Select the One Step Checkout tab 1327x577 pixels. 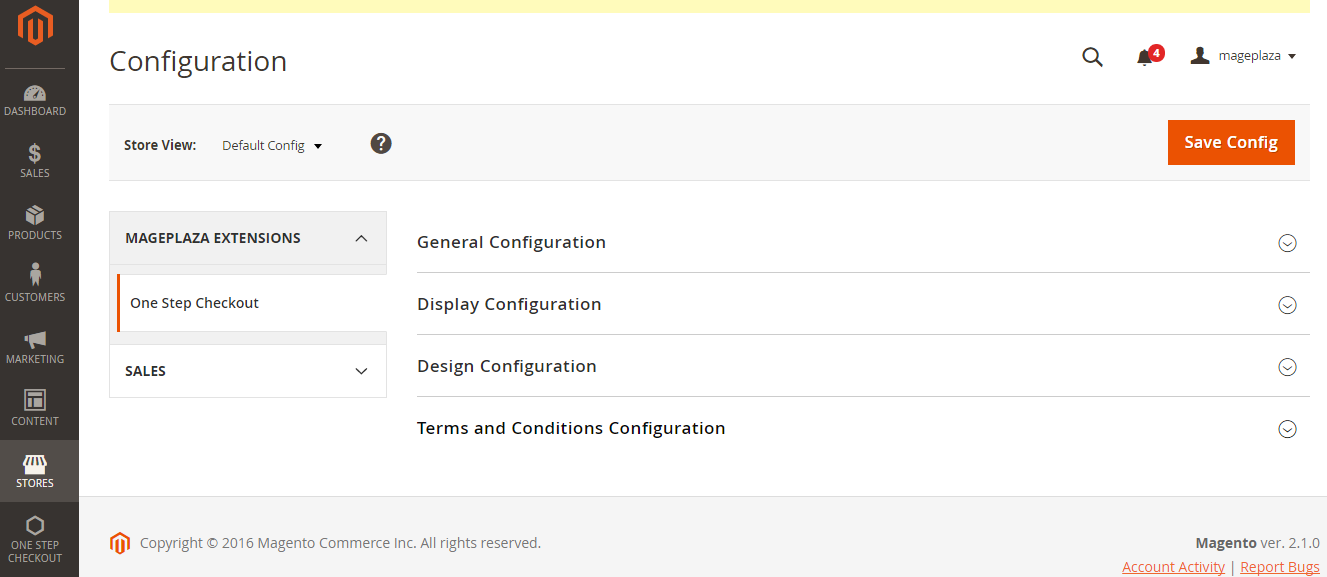tap(195, 303)
